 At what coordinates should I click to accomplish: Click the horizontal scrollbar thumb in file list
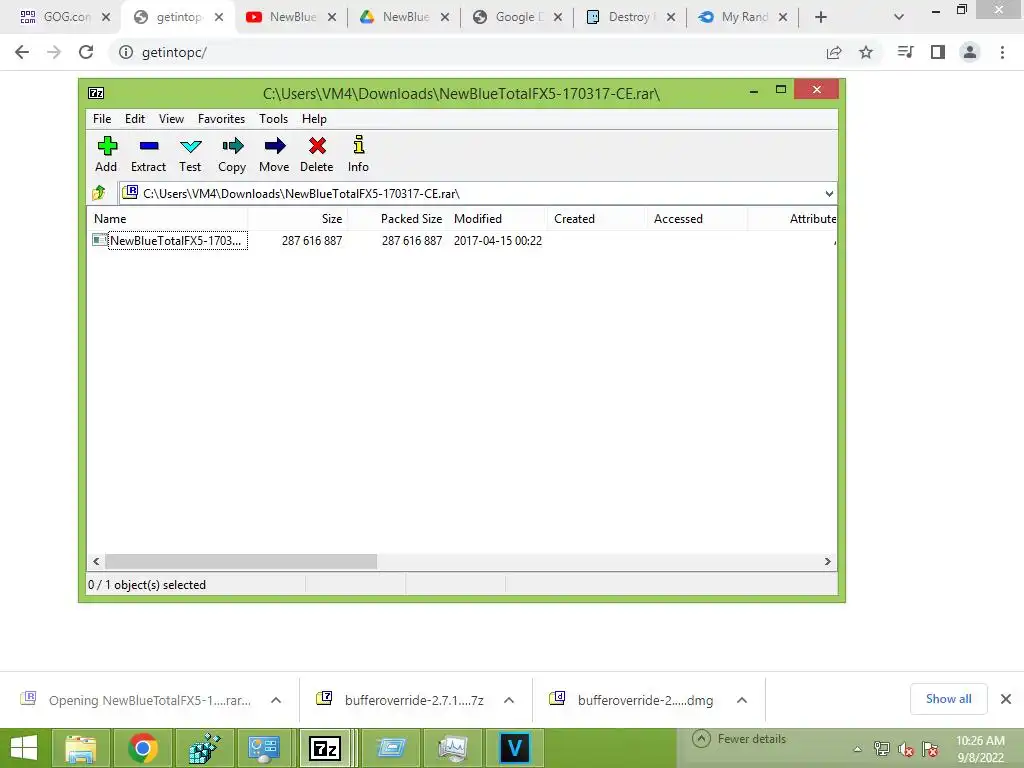coord(241,562)
